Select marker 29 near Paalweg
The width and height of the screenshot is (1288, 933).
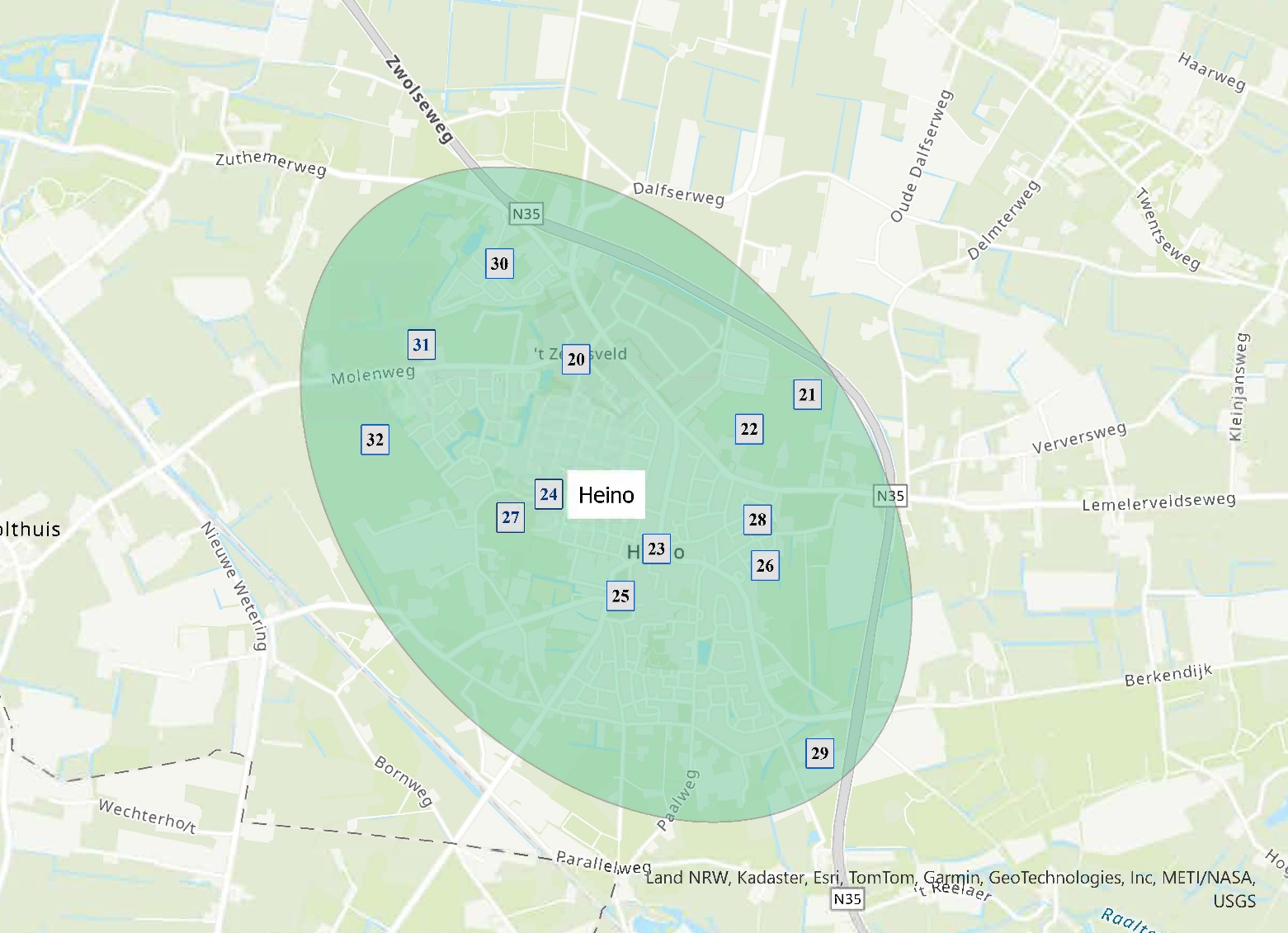(819, 752)
